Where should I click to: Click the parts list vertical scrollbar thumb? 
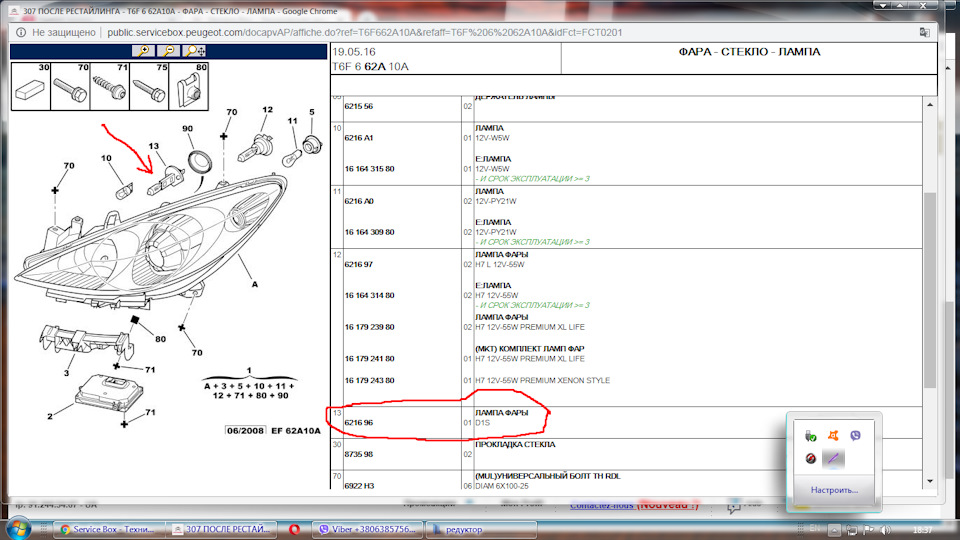pyautogui.click(x=930, y=290)
